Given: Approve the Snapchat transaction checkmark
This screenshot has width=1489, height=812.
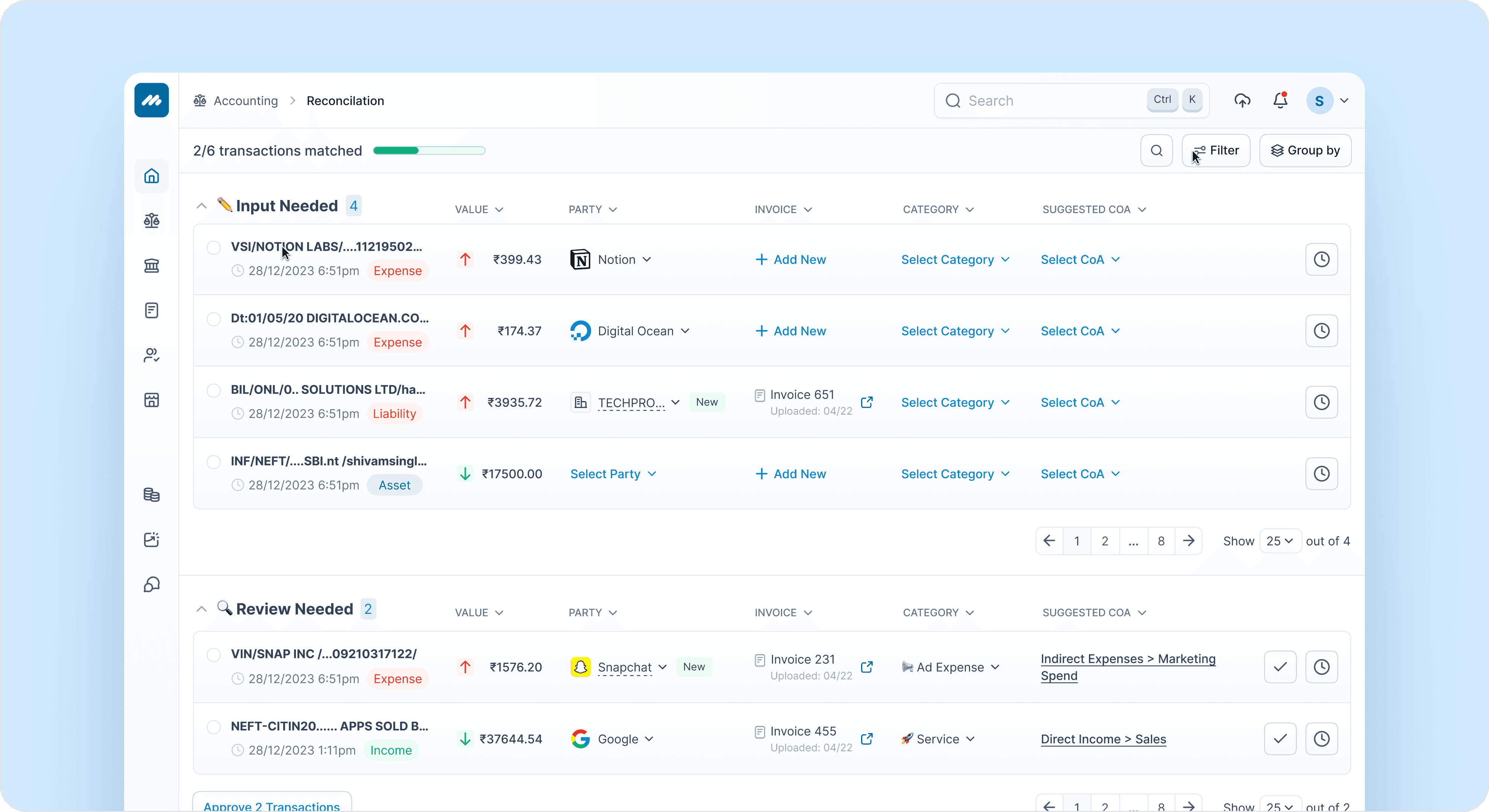Looking at the screenshot, I should pyautogui.click(x=1280, y=667).
